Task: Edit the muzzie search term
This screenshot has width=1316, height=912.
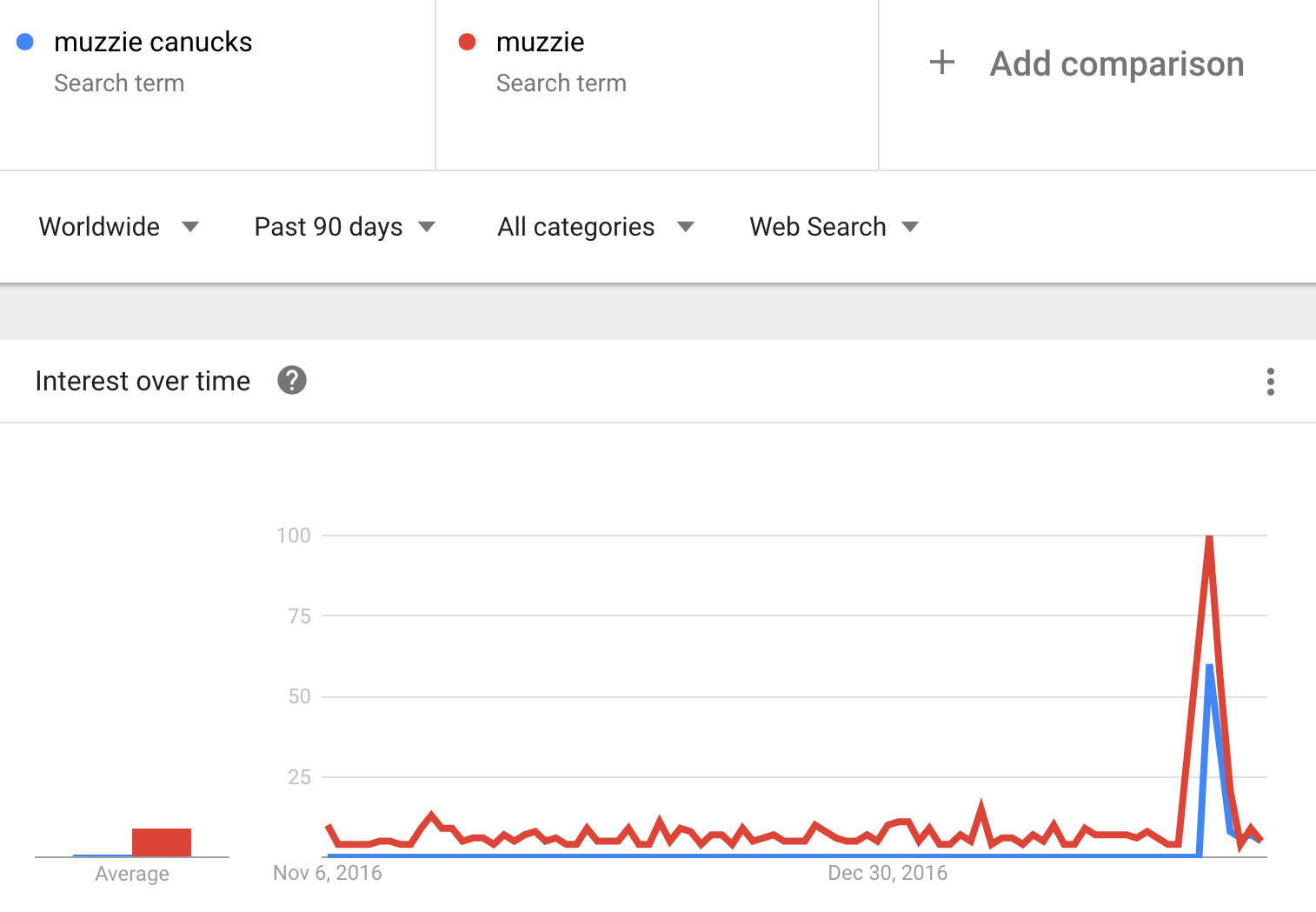Action: tap(540, 43)
